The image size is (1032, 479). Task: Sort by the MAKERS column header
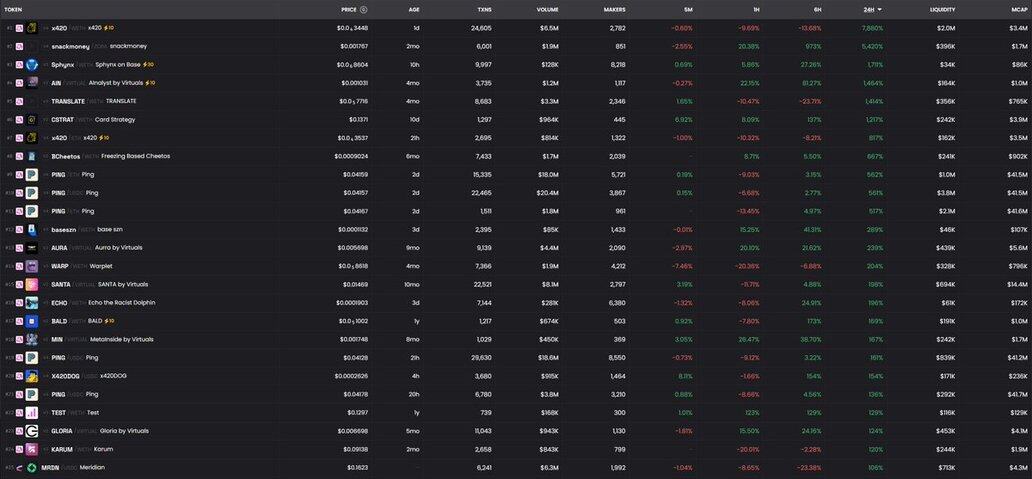point(614,9)
